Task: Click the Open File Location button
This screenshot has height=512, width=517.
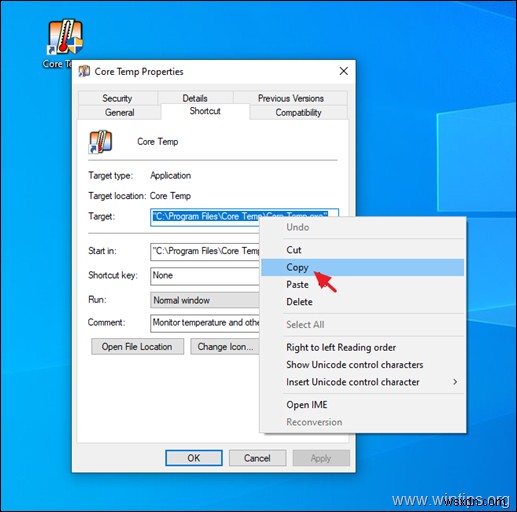Action: pyautogui.click(x=137, y=347)
